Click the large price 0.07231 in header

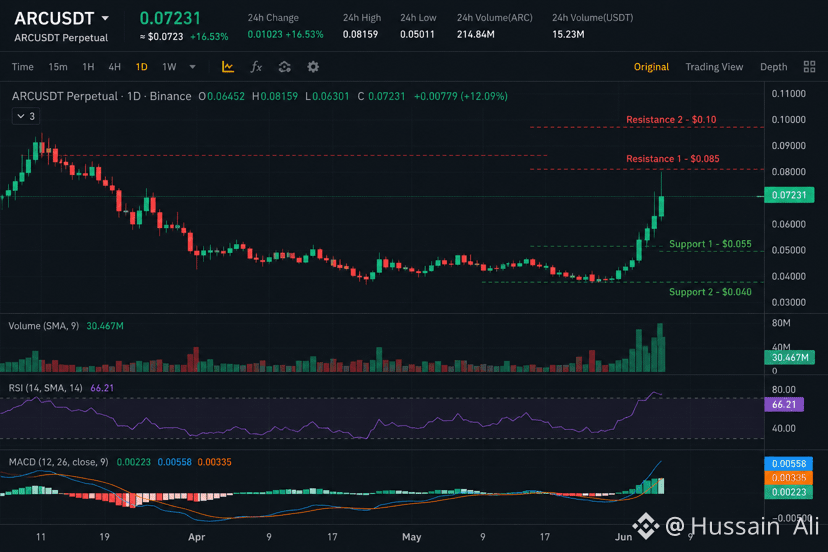(x=170, y=18)
